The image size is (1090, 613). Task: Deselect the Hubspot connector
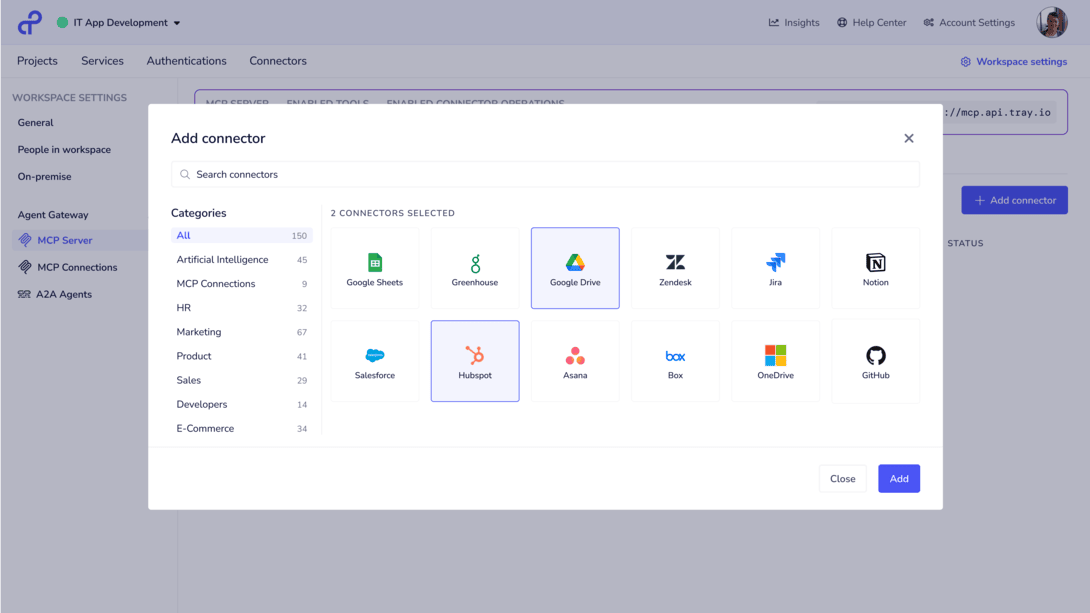pyautogui.click(x=475, y=361)
